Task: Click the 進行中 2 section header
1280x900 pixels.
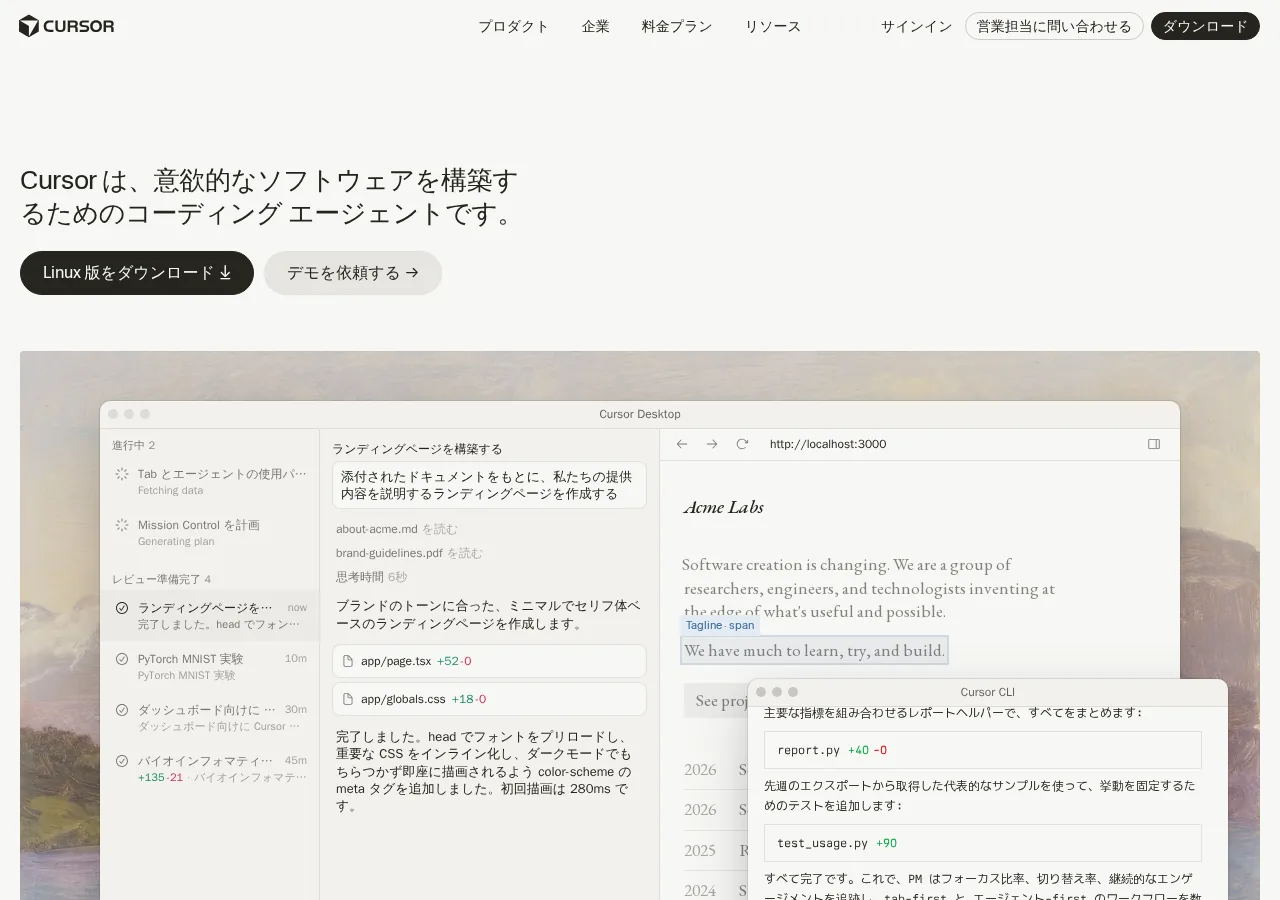Action: (134, 445)
